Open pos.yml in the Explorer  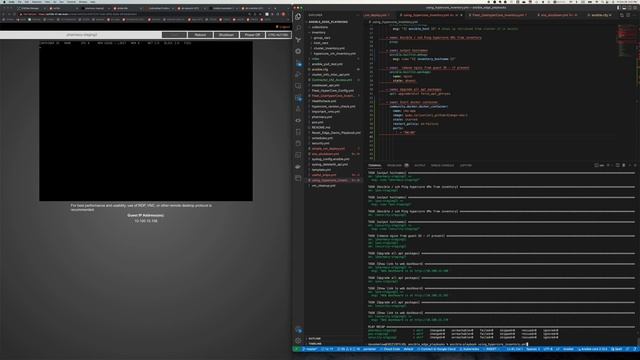(x=317, y=122)
